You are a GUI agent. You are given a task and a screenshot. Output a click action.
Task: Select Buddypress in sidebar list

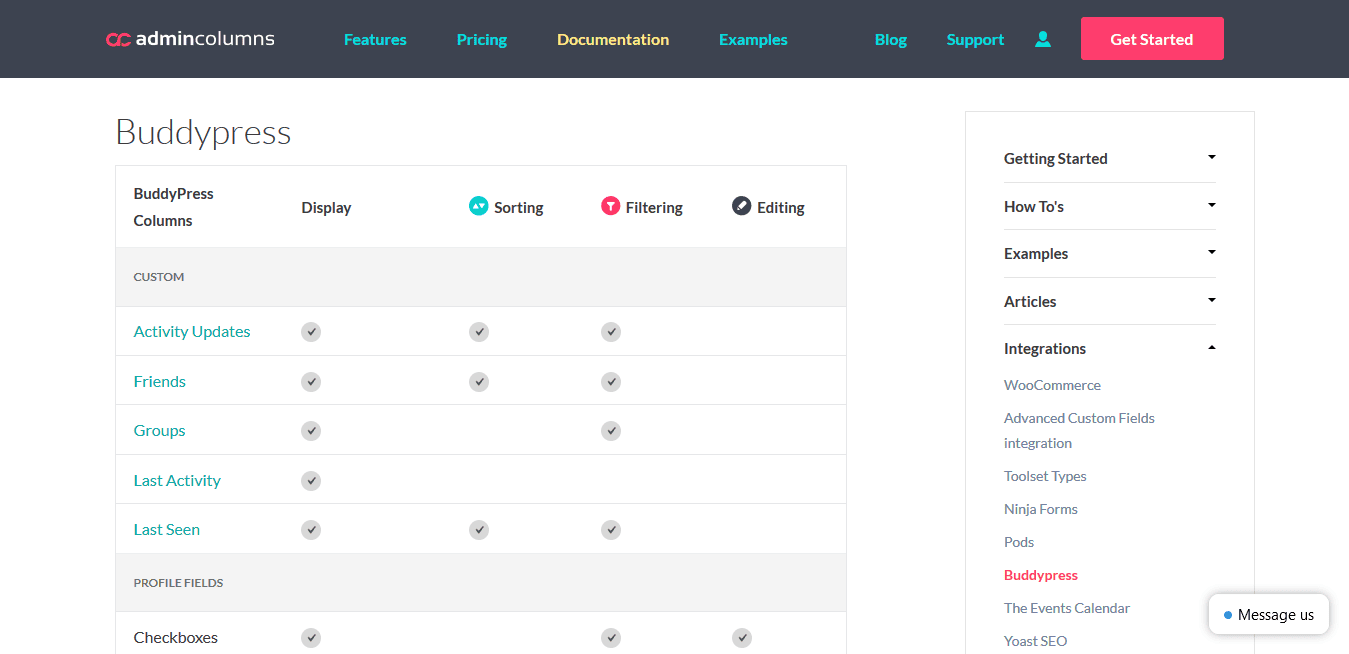coord(1041,575)
